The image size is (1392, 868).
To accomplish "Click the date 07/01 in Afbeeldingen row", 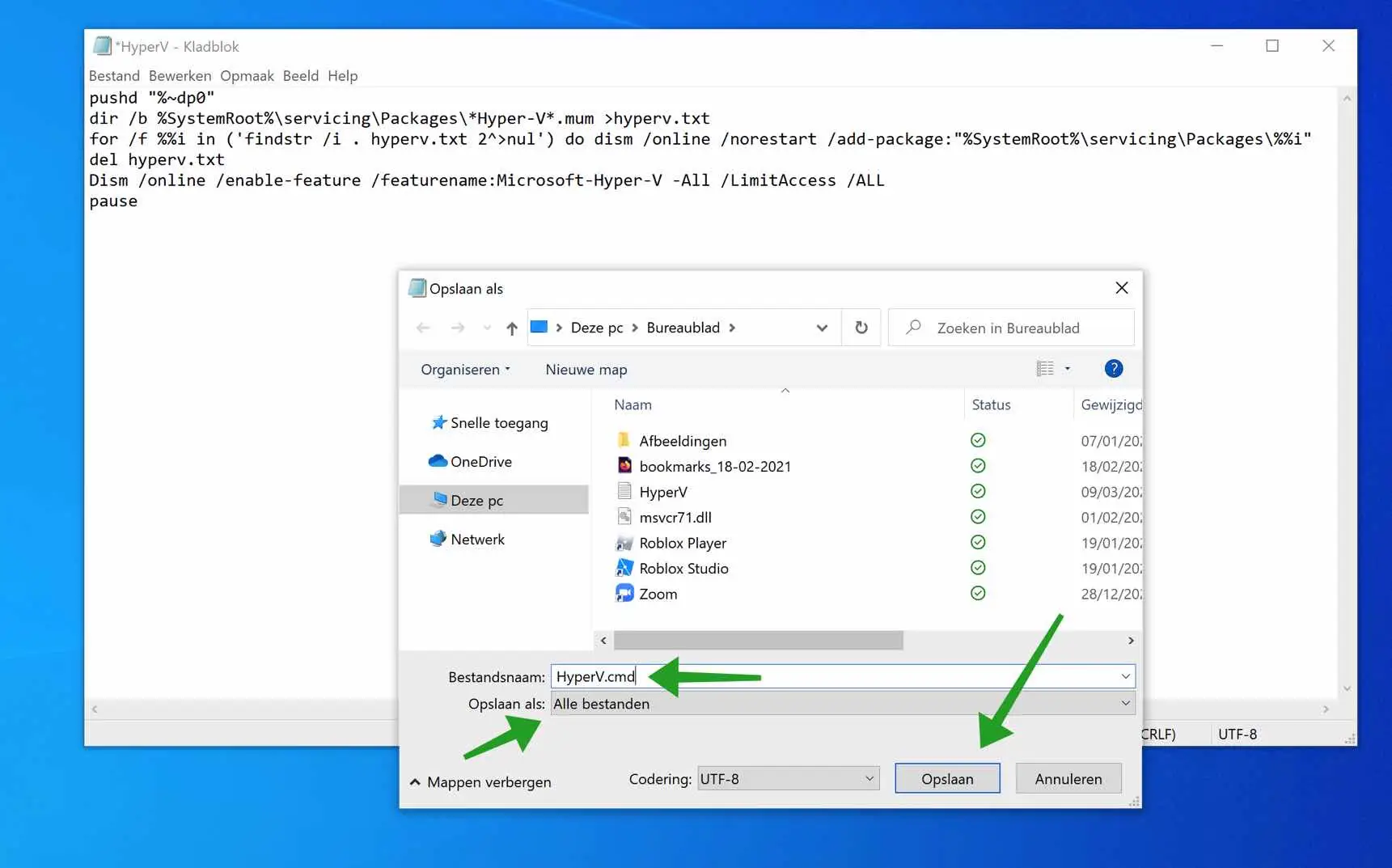I will [1111, 441].
